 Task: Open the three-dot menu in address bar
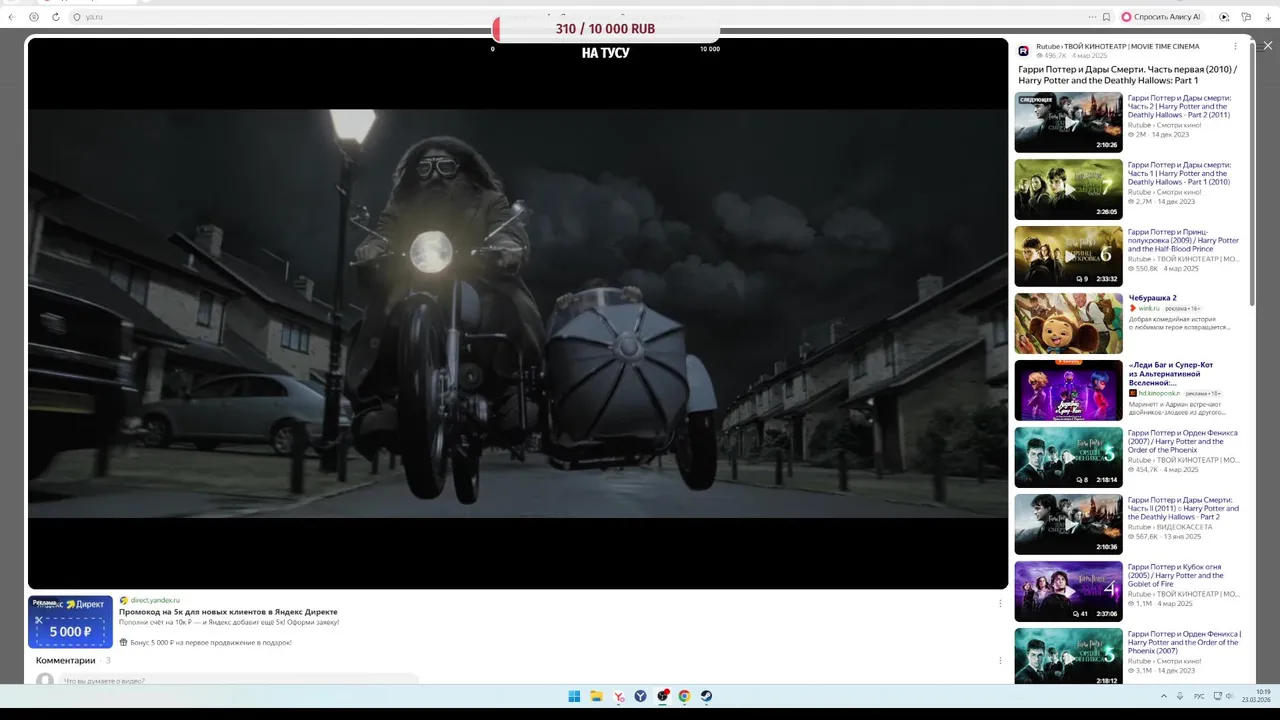coord(1092,17)
